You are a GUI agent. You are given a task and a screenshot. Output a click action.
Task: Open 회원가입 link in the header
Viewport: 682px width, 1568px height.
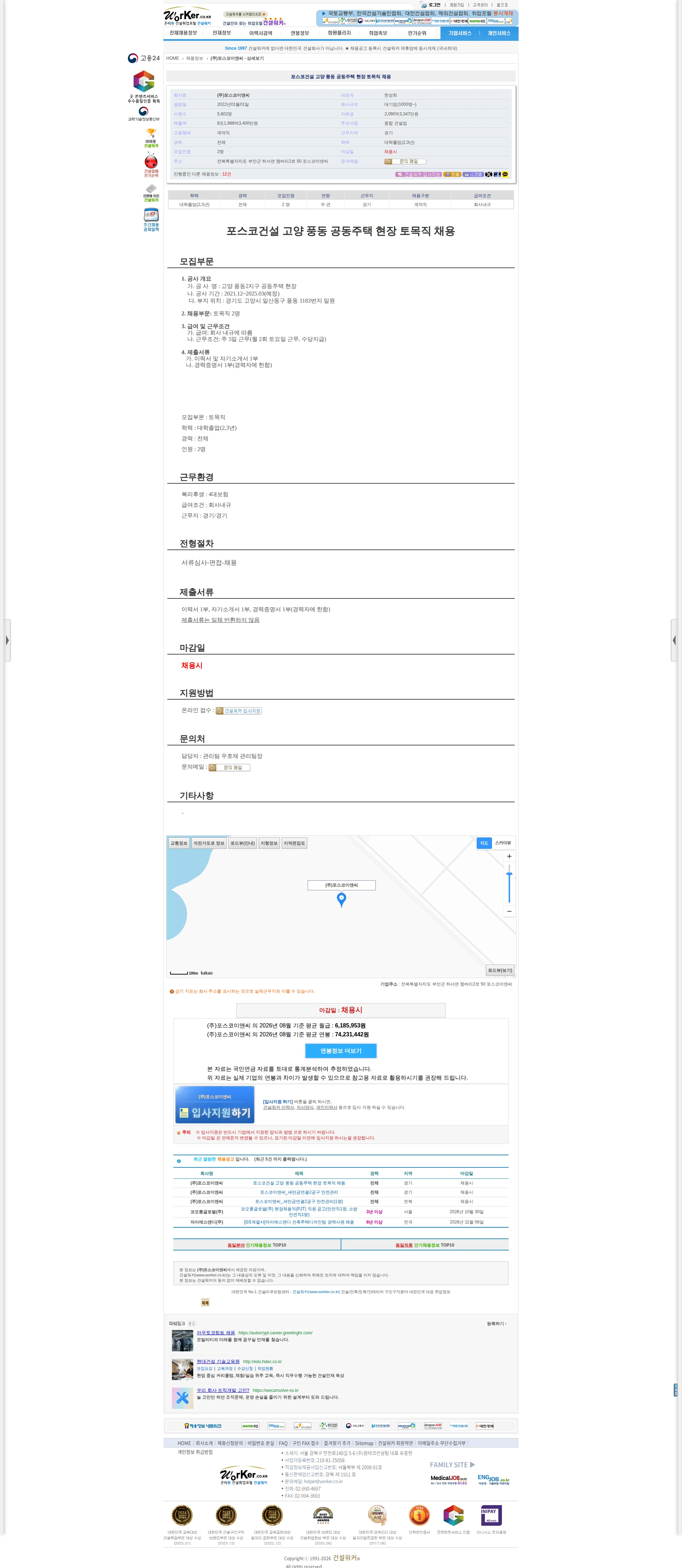(457, 5)
